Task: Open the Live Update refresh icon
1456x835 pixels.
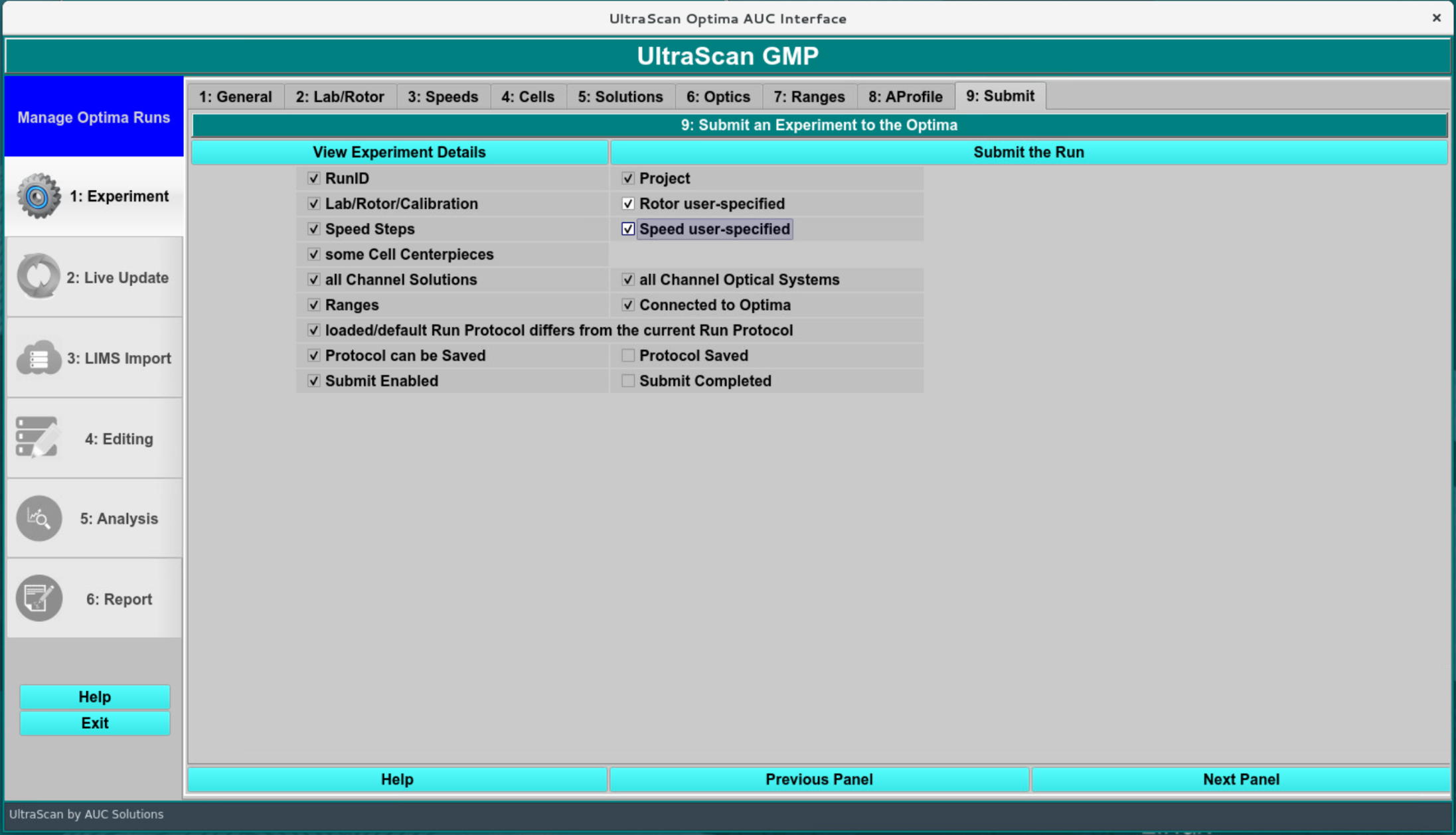Action: point(39,276)
